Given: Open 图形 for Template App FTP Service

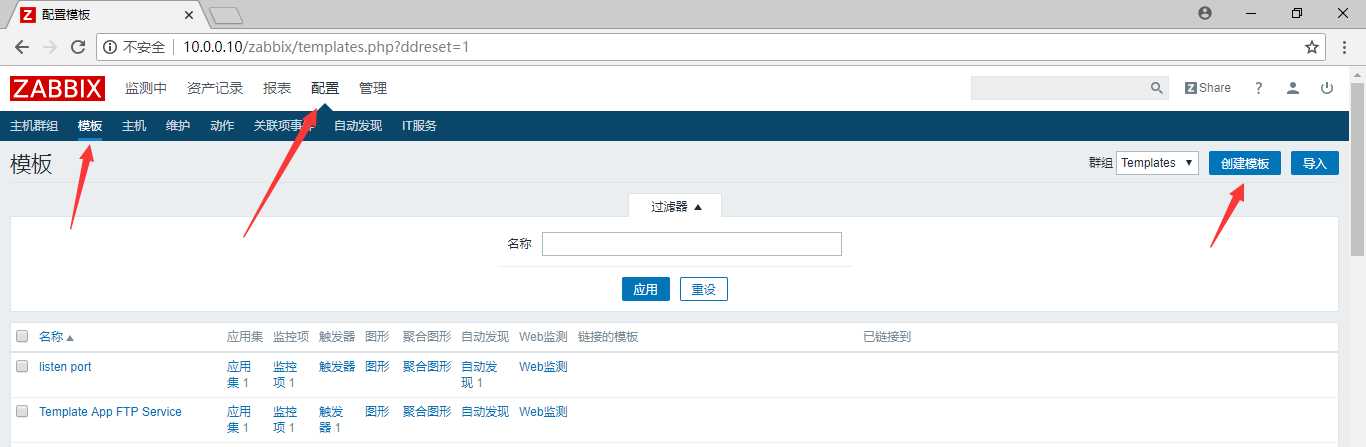Looking at the screenshot, I should (x=377, y=411).
